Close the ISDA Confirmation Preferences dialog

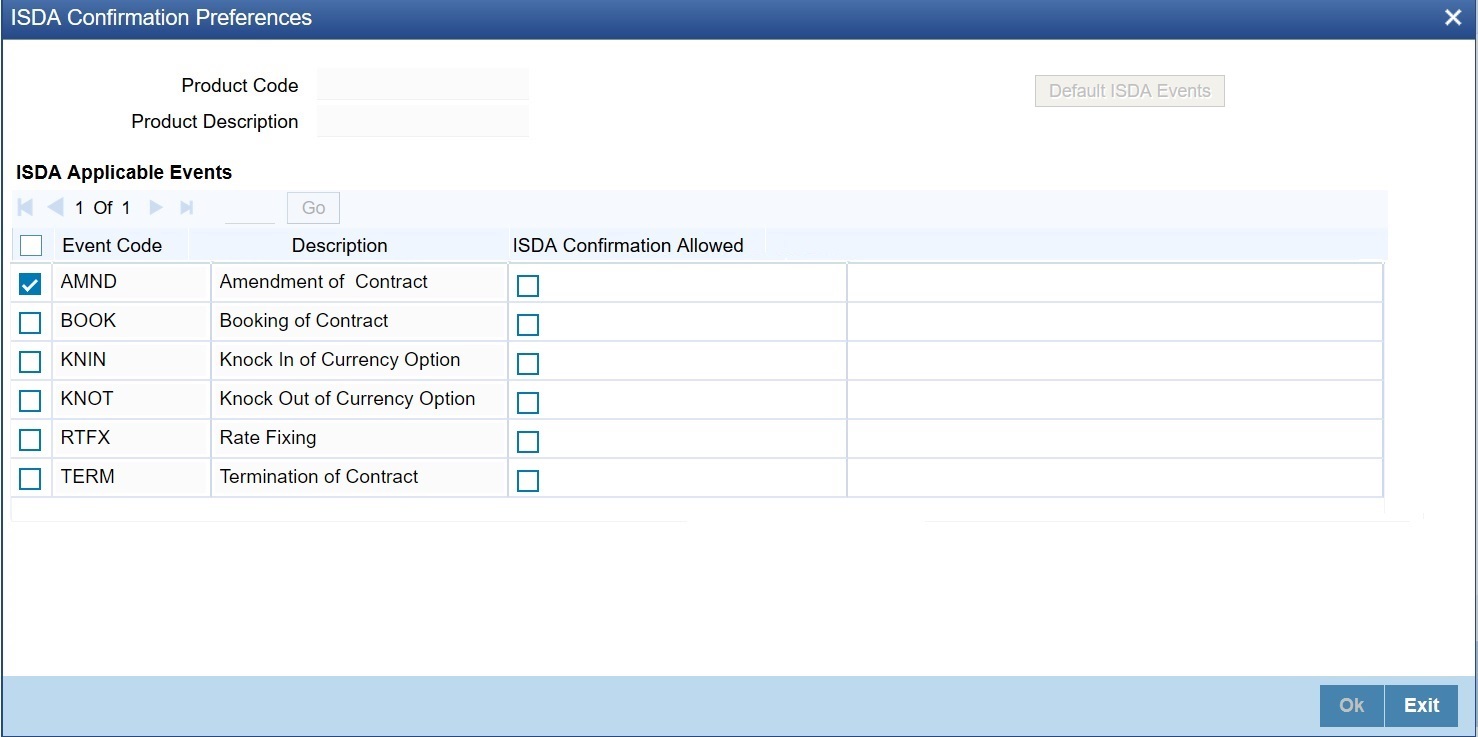click(1452, 18)
